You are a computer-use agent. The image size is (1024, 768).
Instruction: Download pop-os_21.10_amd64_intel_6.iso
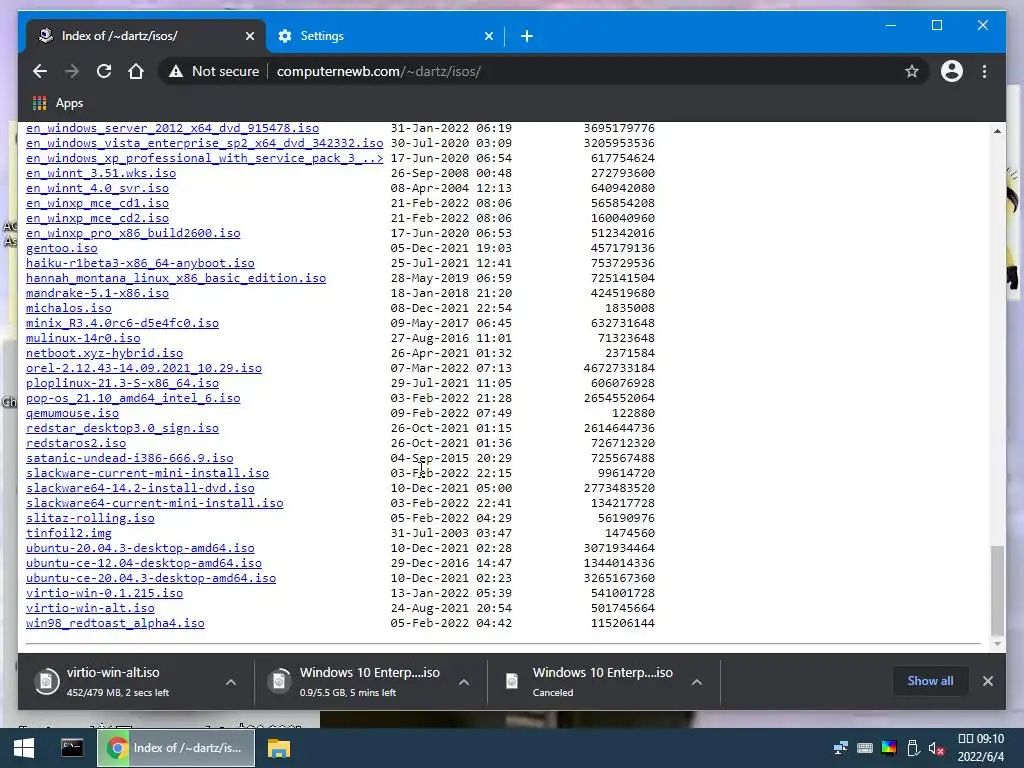(x=133, y=398)
